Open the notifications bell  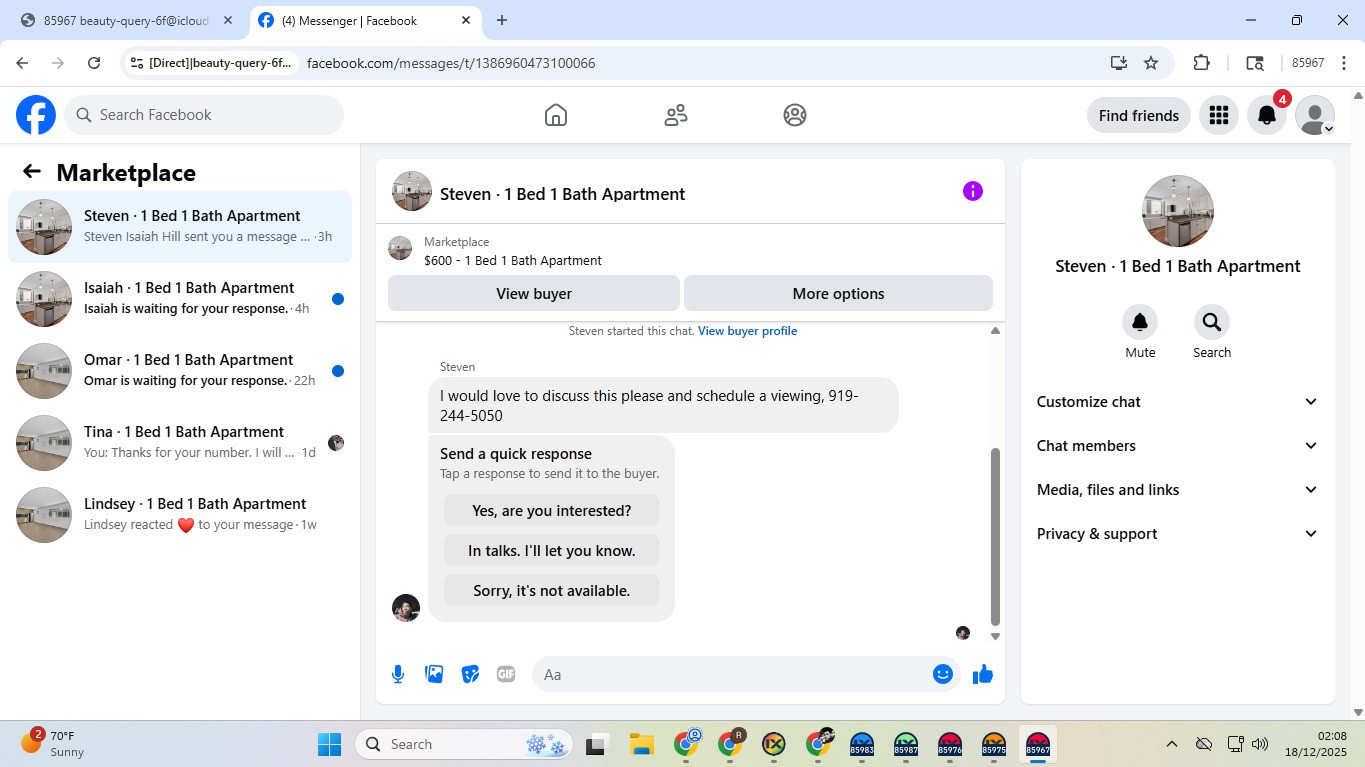click(x=1266, y=115)
